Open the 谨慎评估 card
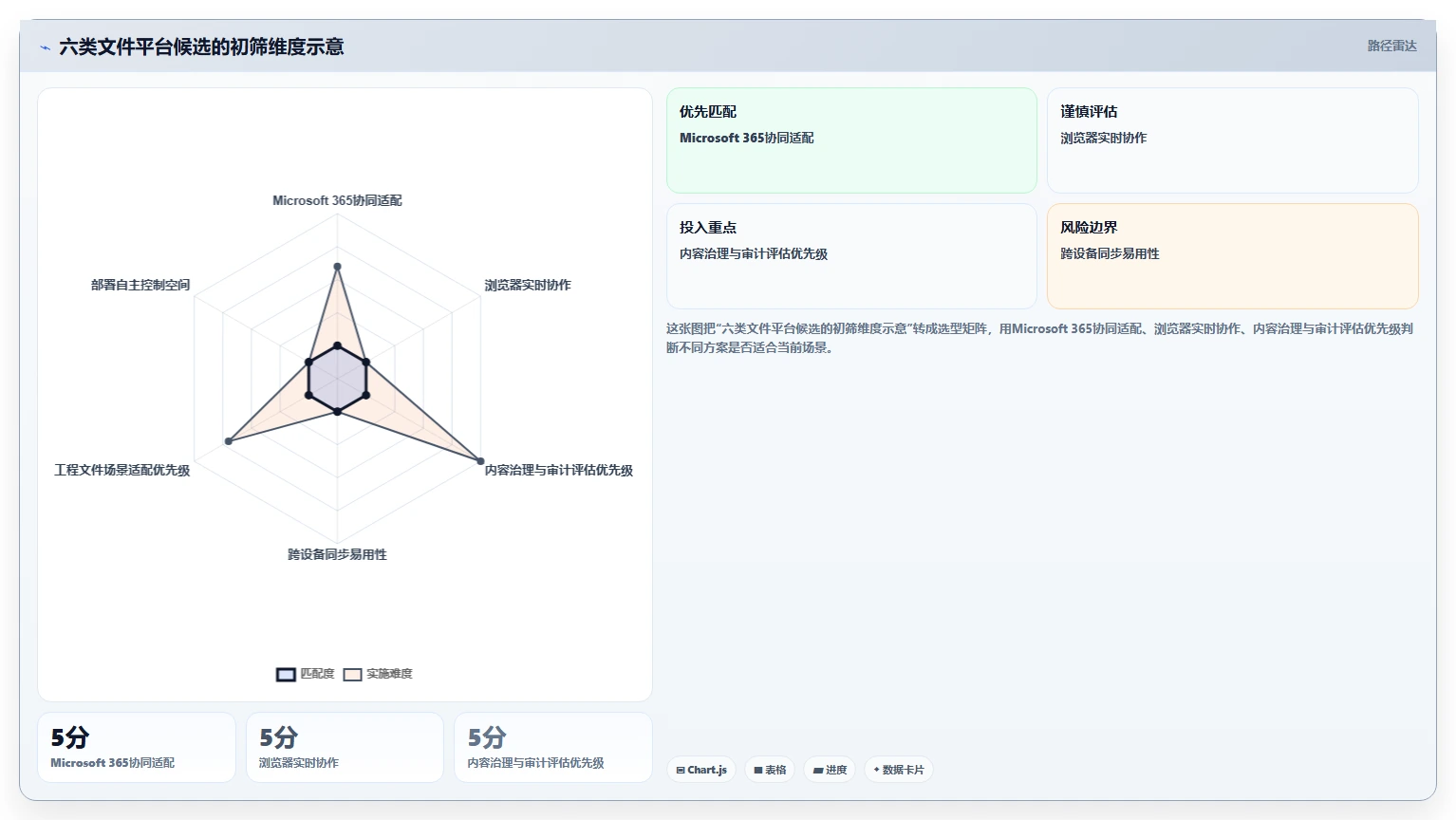The height and width of the screenshot is (820, 1456). click(x=1232, y=140)
